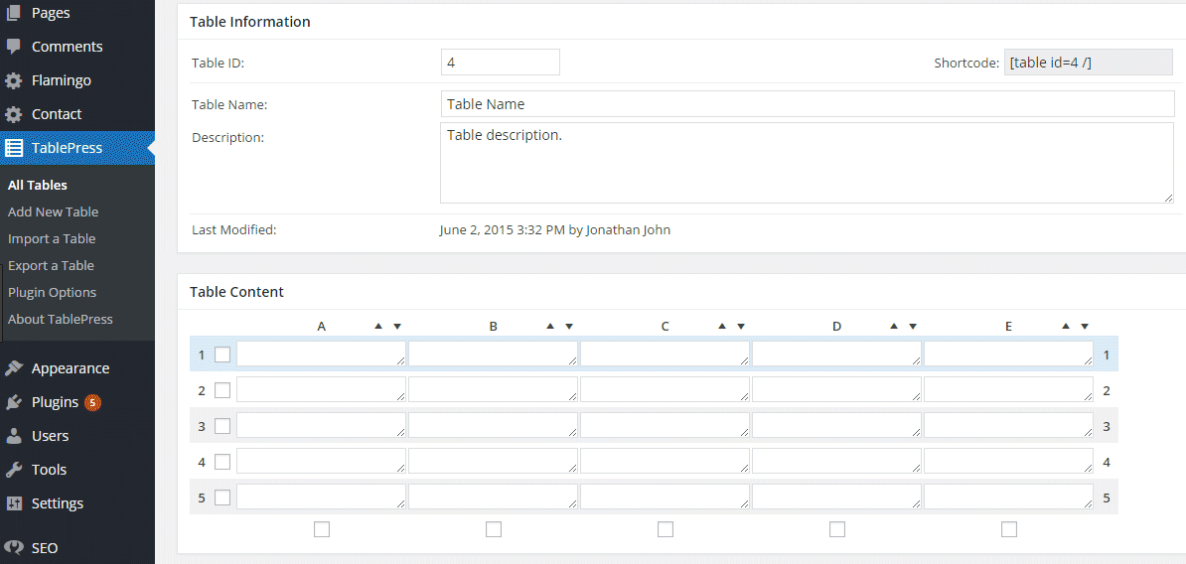Open Export a Table link
The height and width of the screenshot is (564, 1186).
click(51, 265)
